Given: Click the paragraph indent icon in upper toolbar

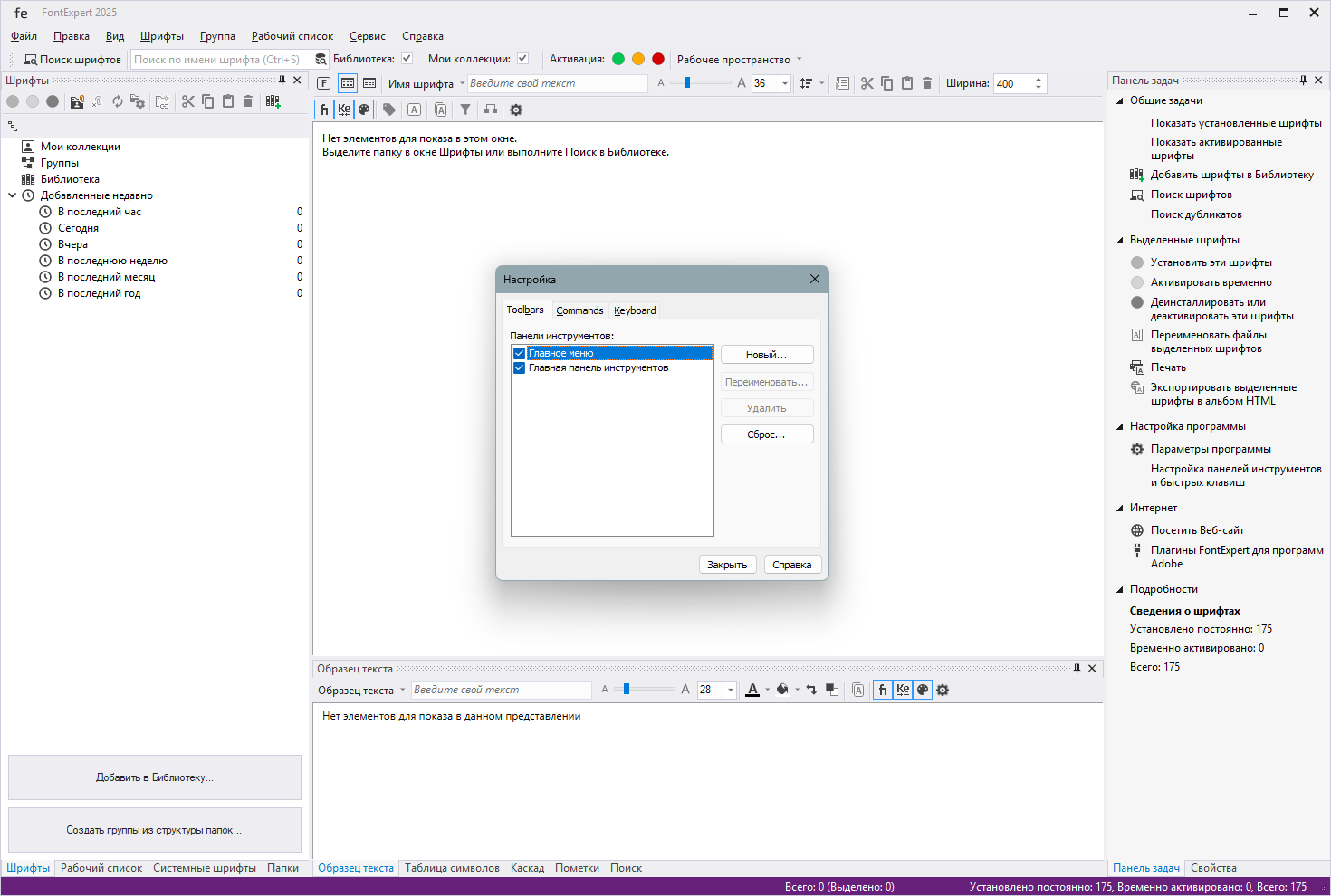Looking at the screenshot, I should [842, 83].
